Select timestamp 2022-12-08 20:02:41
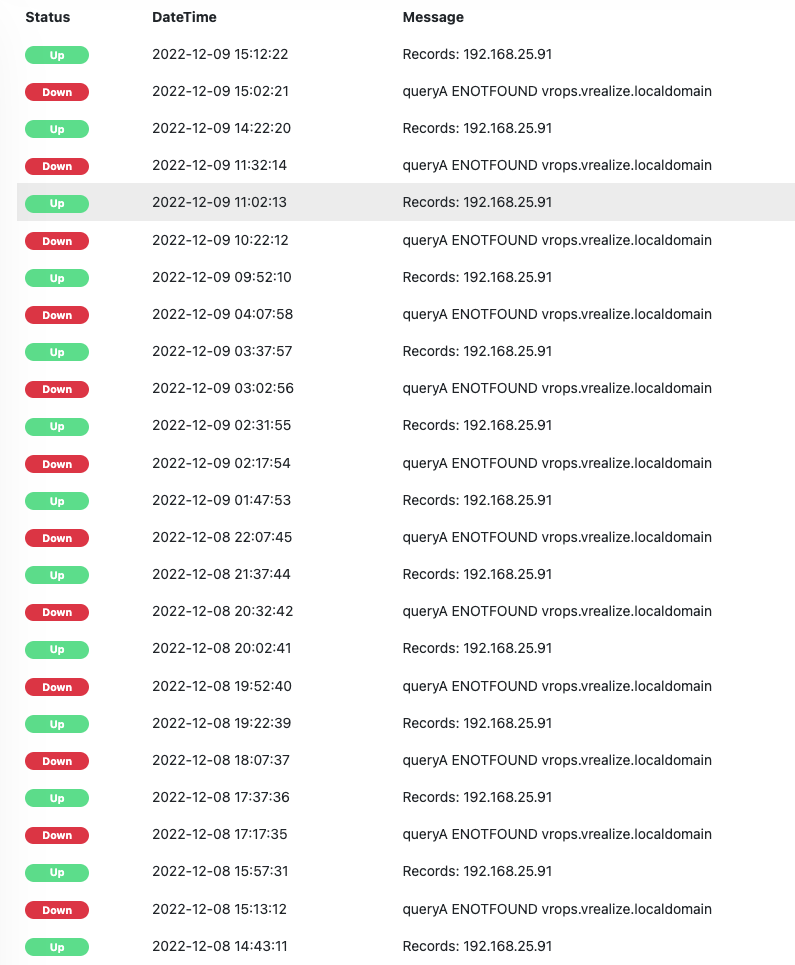Viewport: 795px width, 965px height. point(222,648)
